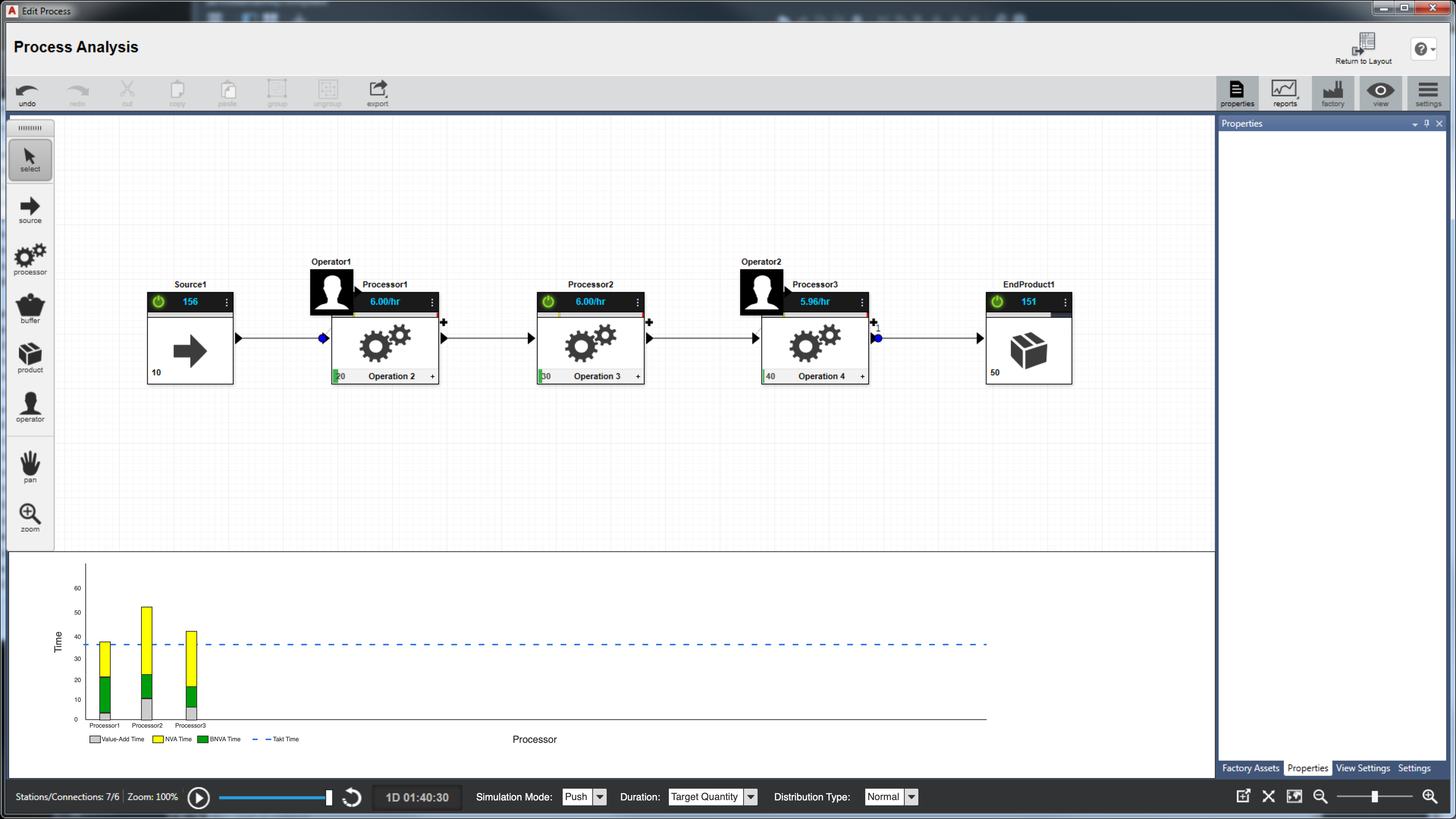The image size is (1456, 819).
Task: Click blue connection dot before Processor1
Action: pos(323,339)
